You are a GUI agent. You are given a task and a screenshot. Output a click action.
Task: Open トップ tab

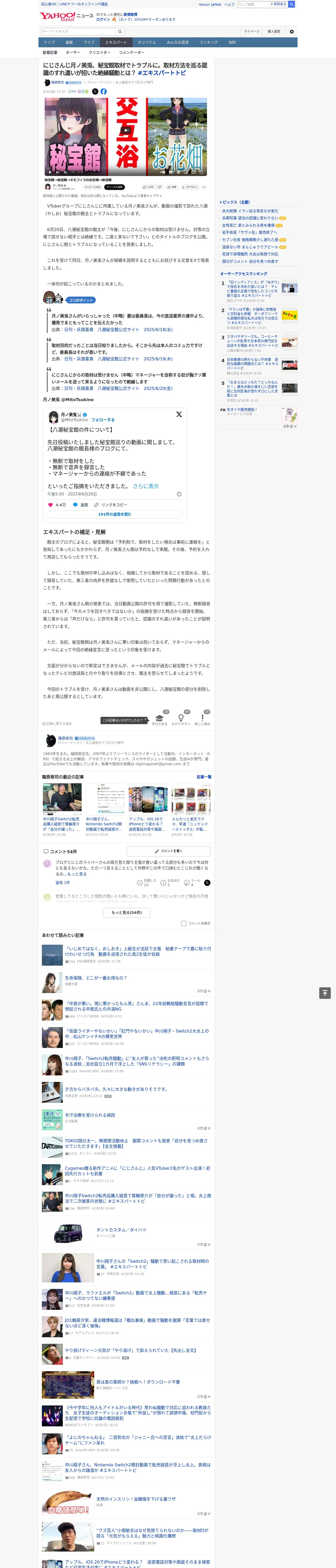point(49,43)
